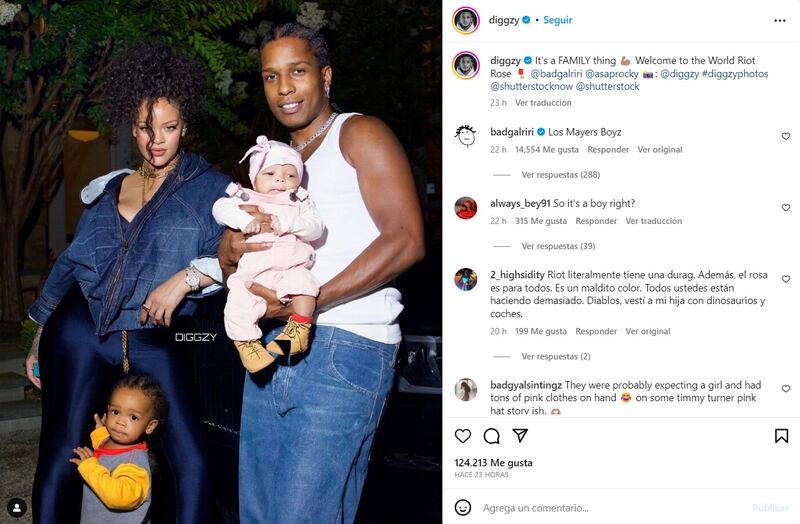Like the post with the heart icon

point(463,436)
